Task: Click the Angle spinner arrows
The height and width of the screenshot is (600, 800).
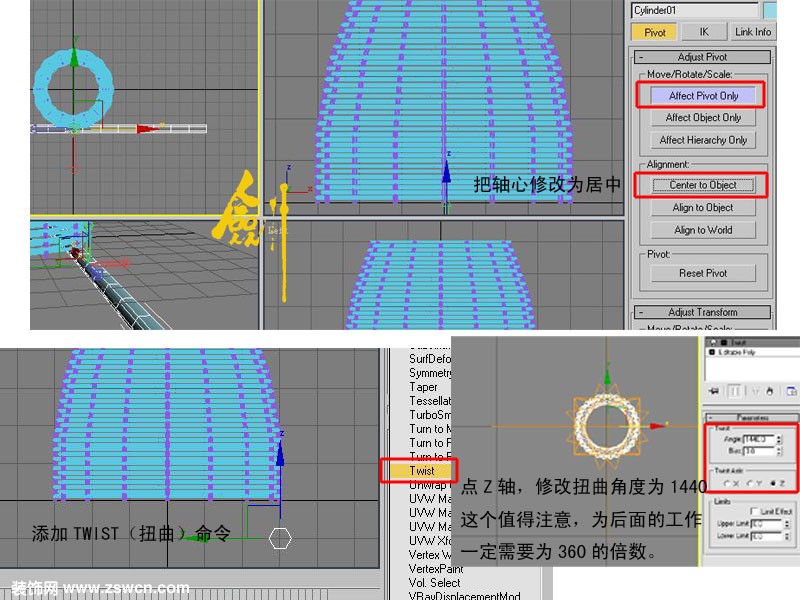Action: point(779,439)
